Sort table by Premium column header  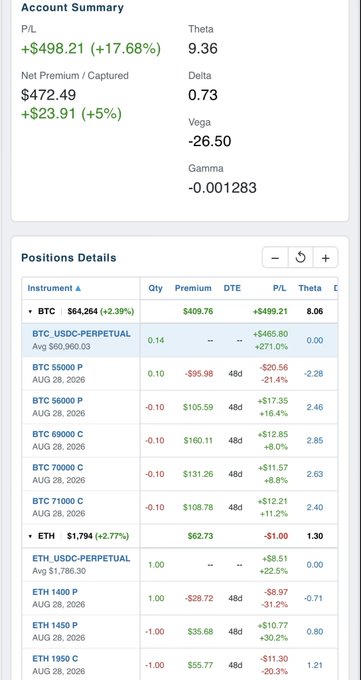click(x=193, y=288)
